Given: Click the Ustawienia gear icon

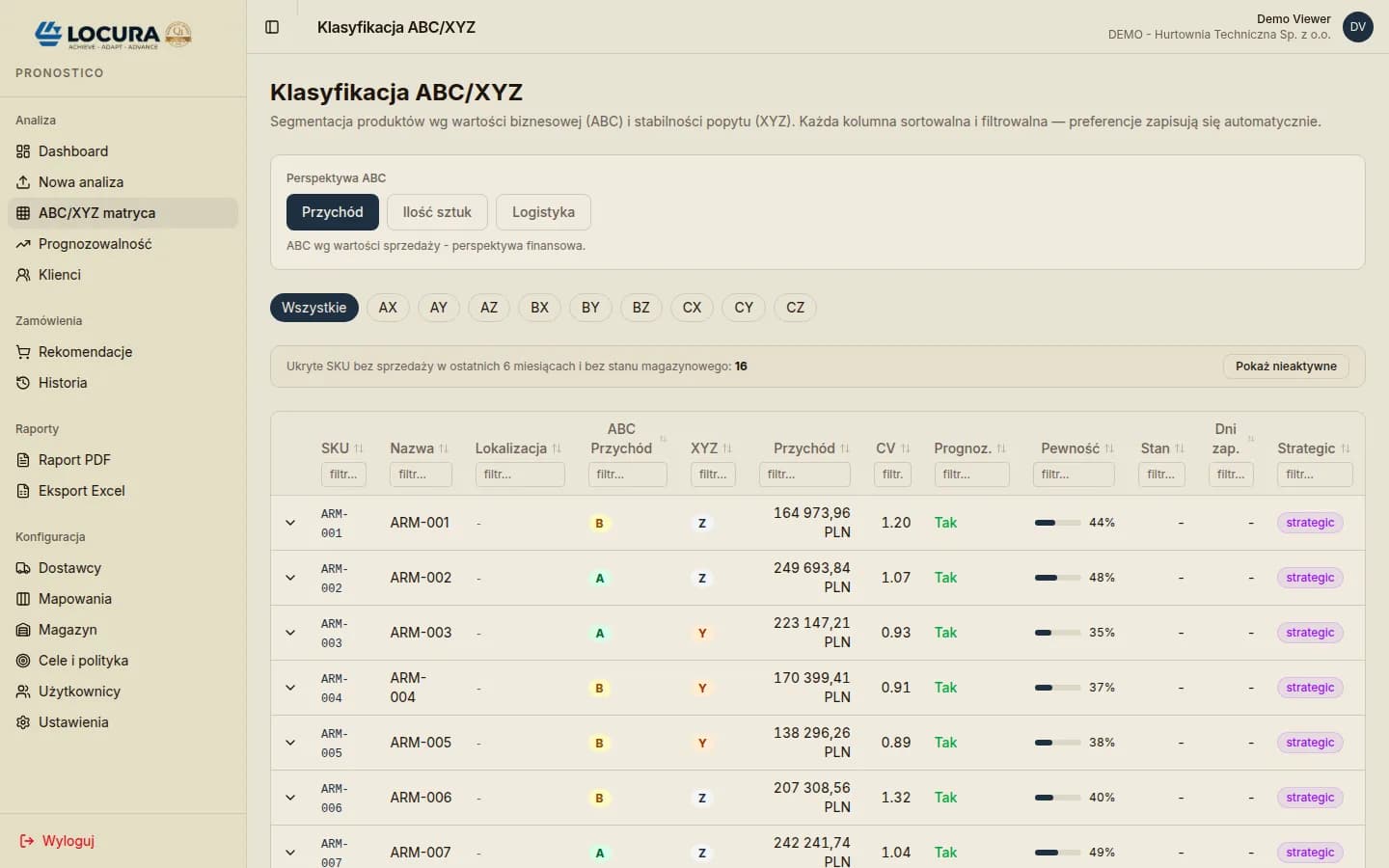Looking at the screenshot, I should [23, 722].
